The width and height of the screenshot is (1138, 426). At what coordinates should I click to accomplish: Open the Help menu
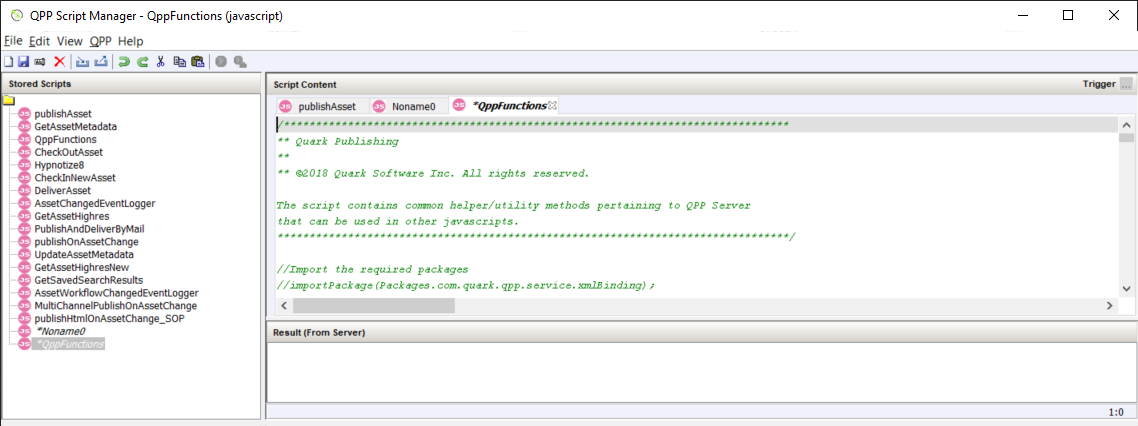click(131, 41)
